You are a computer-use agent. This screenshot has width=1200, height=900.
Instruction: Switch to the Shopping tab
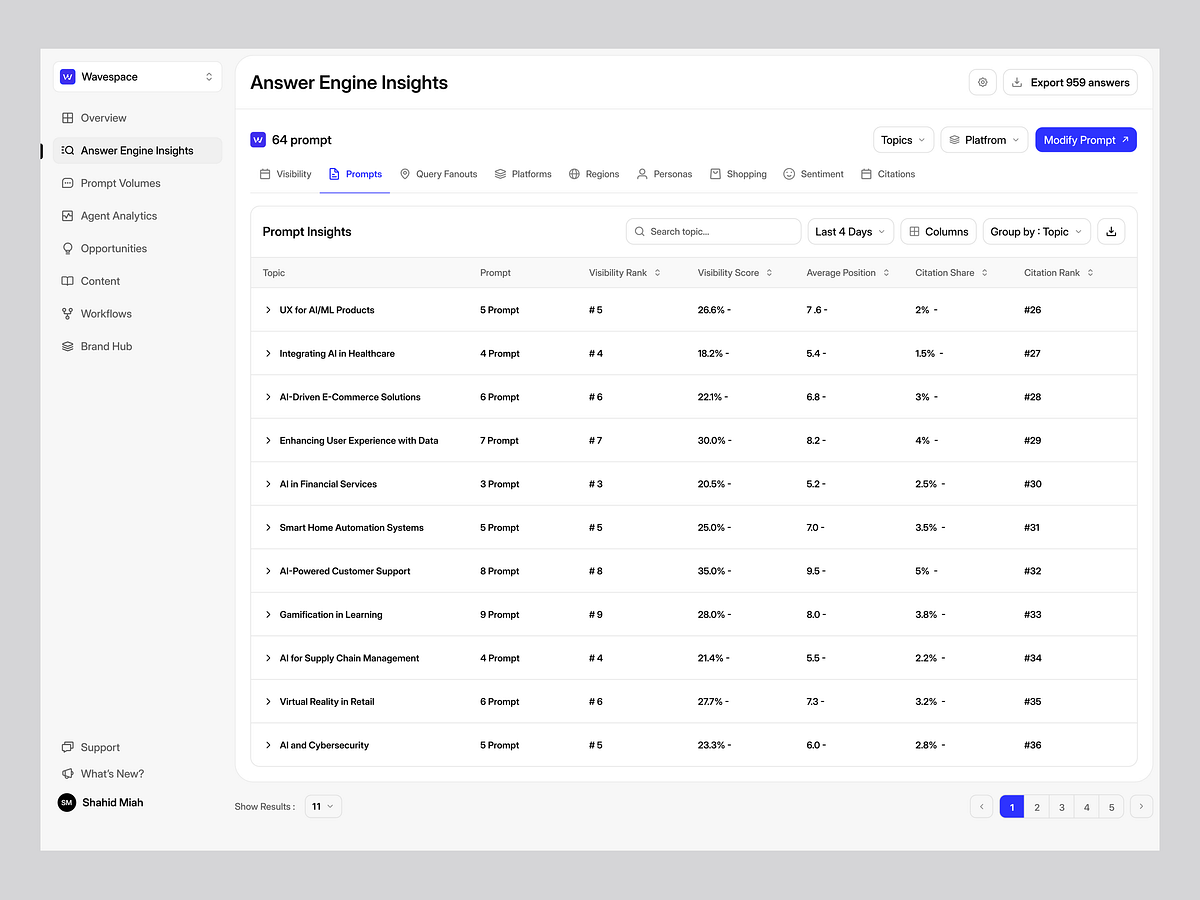(738, 174)
